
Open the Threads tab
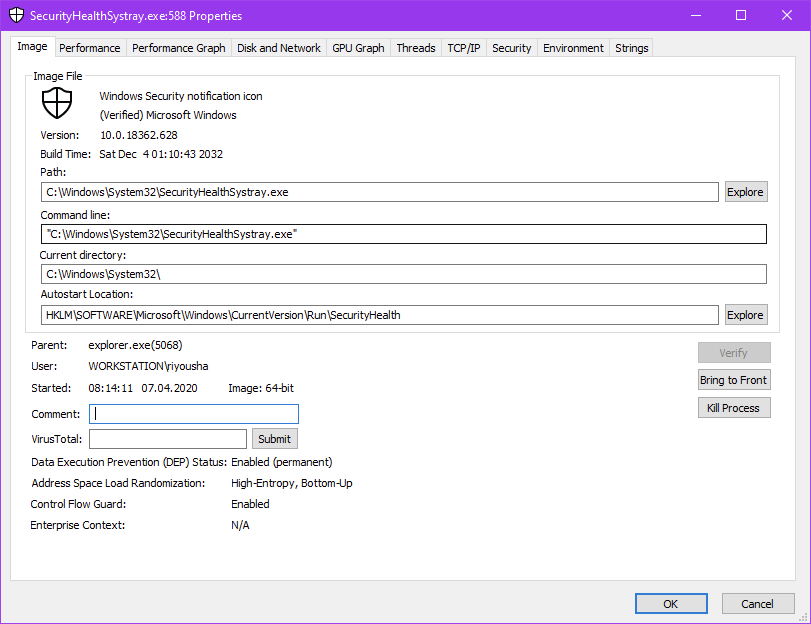(x=416, y=48)
